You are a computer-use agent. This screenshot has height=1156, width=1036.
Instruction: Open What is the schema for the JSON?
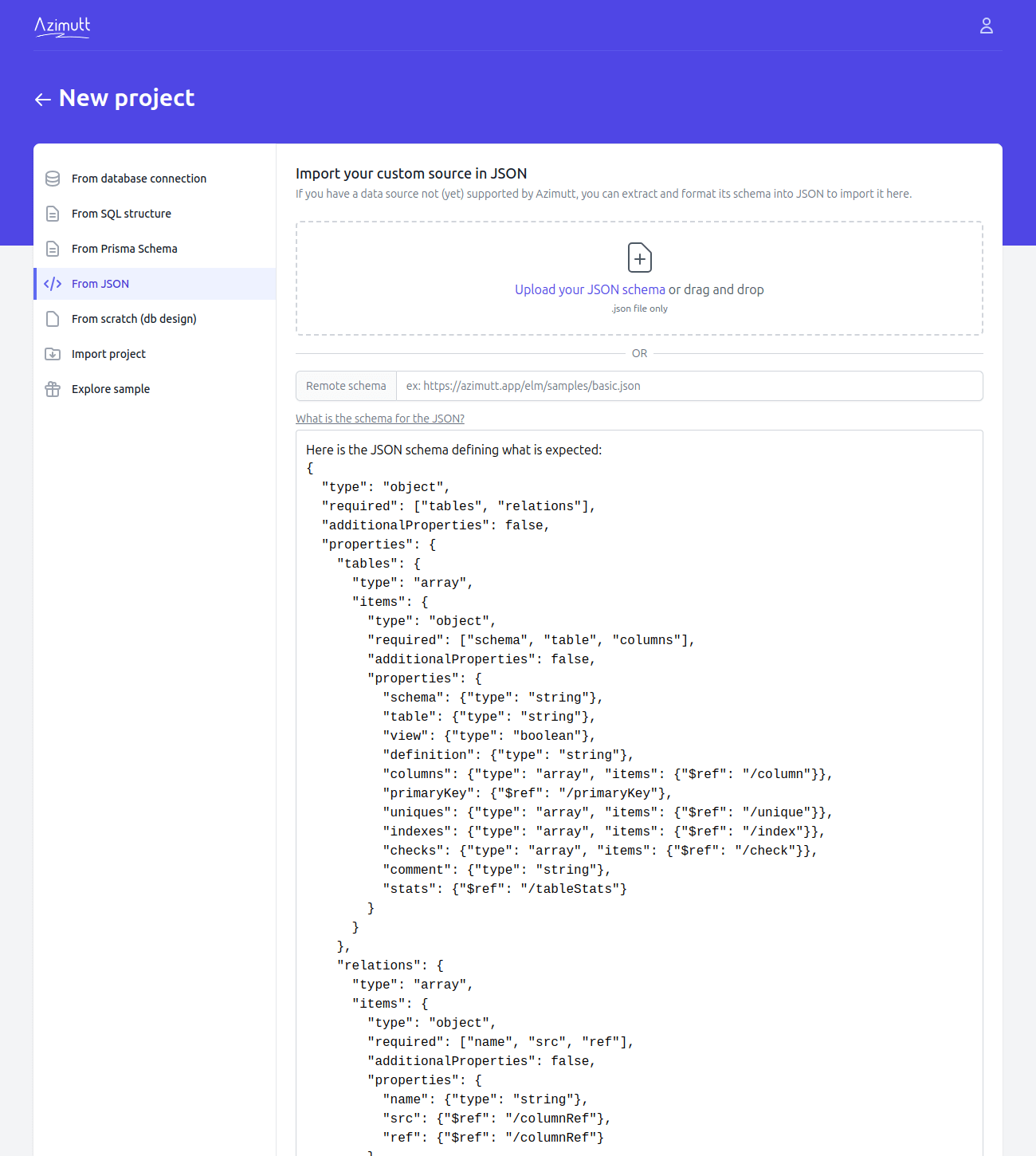pyautogui.click(x=380, y=418)
